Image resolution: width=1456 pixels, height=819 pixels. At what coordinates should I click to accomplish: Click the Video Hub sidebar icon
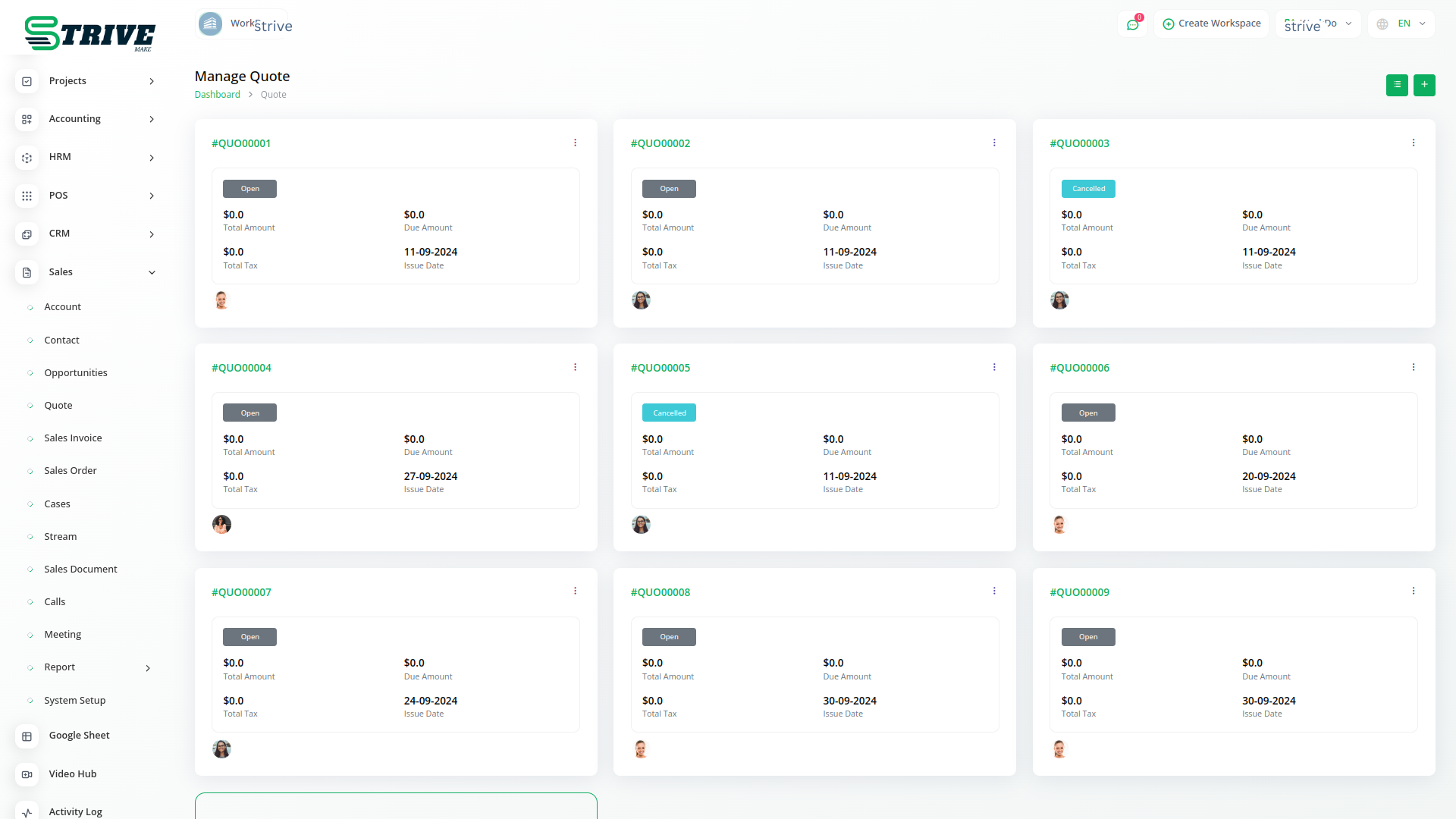(27, 774)
